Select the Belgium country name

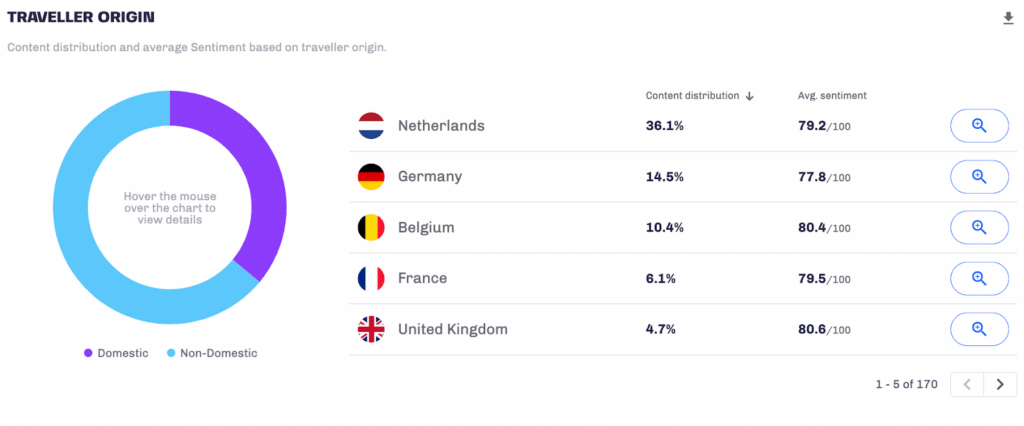(426, 227)
